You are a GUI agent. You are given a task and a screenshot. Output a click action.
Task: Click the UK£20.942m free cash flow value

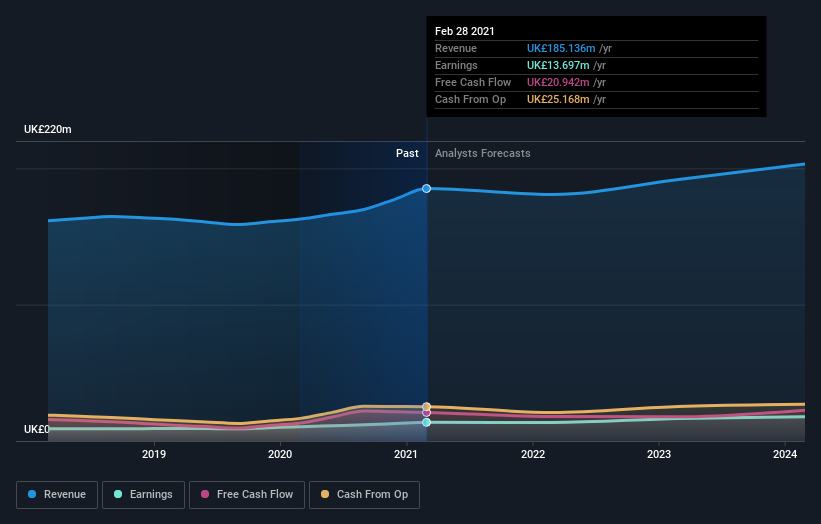(x=558, y=82)
